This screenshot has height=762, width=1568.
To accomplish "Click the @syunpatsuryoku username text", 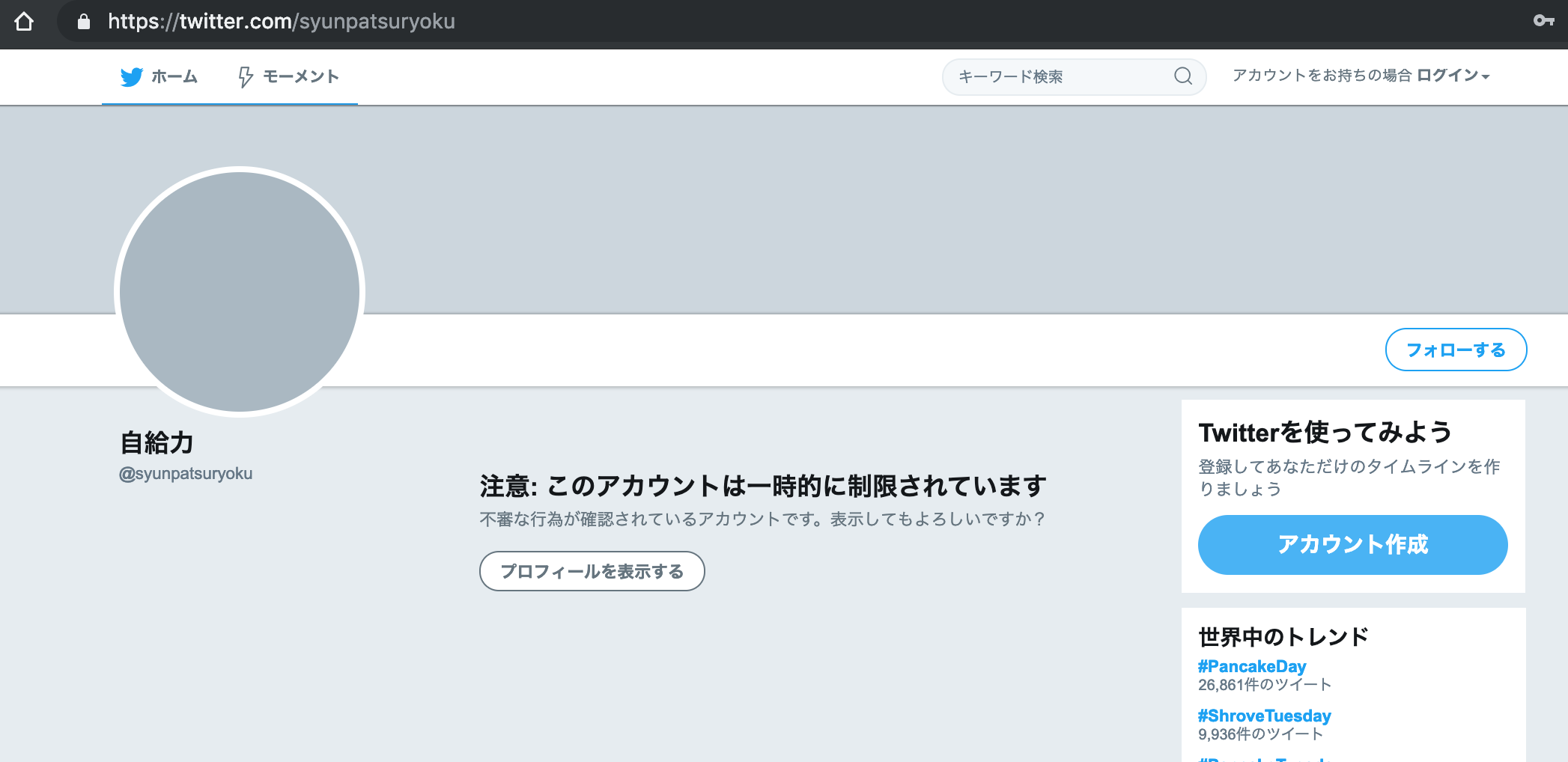I will (x=185, y=473).
